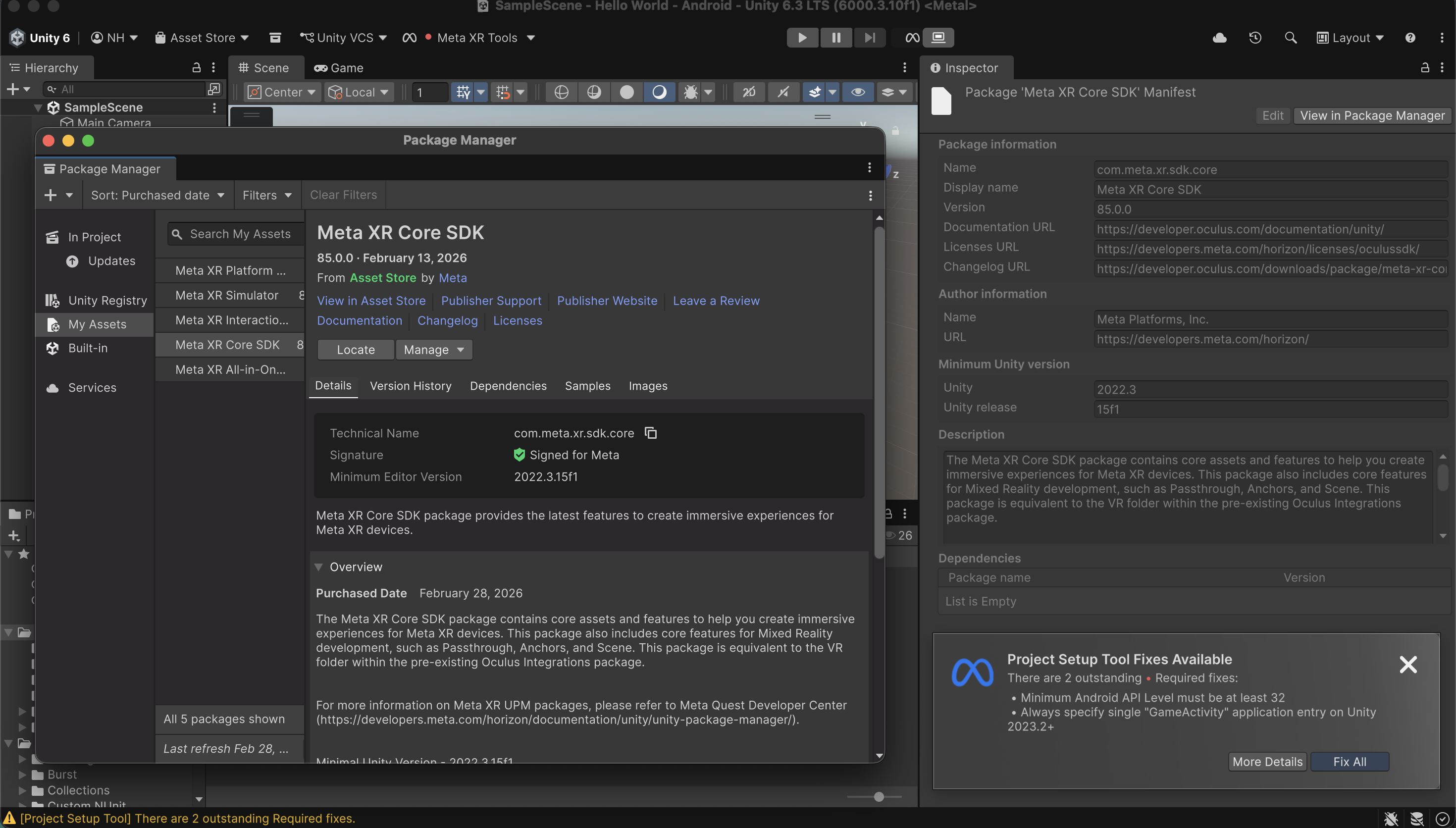Open Unity Cloud icon in toolbar

coord(1219,38)
